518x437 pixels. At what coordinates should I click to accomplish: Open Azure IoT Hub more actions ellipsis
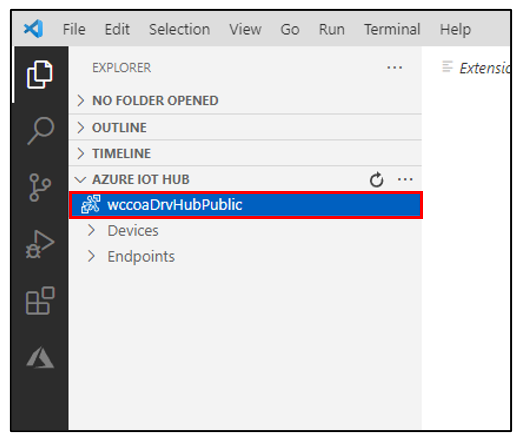(x=405, y=180)
